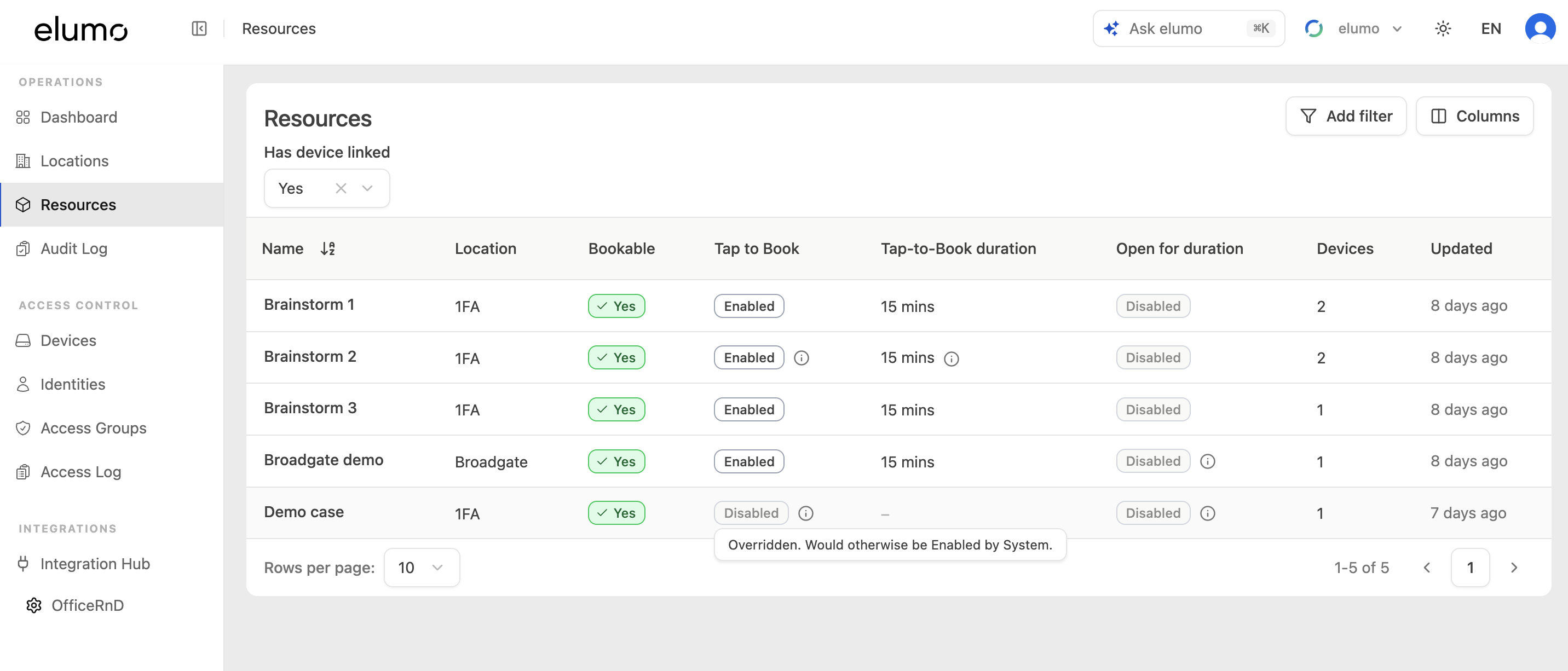Viewport: 1568px width, 671px height.
Task: Select Resources in the sidebar
Action: (112, 205)
